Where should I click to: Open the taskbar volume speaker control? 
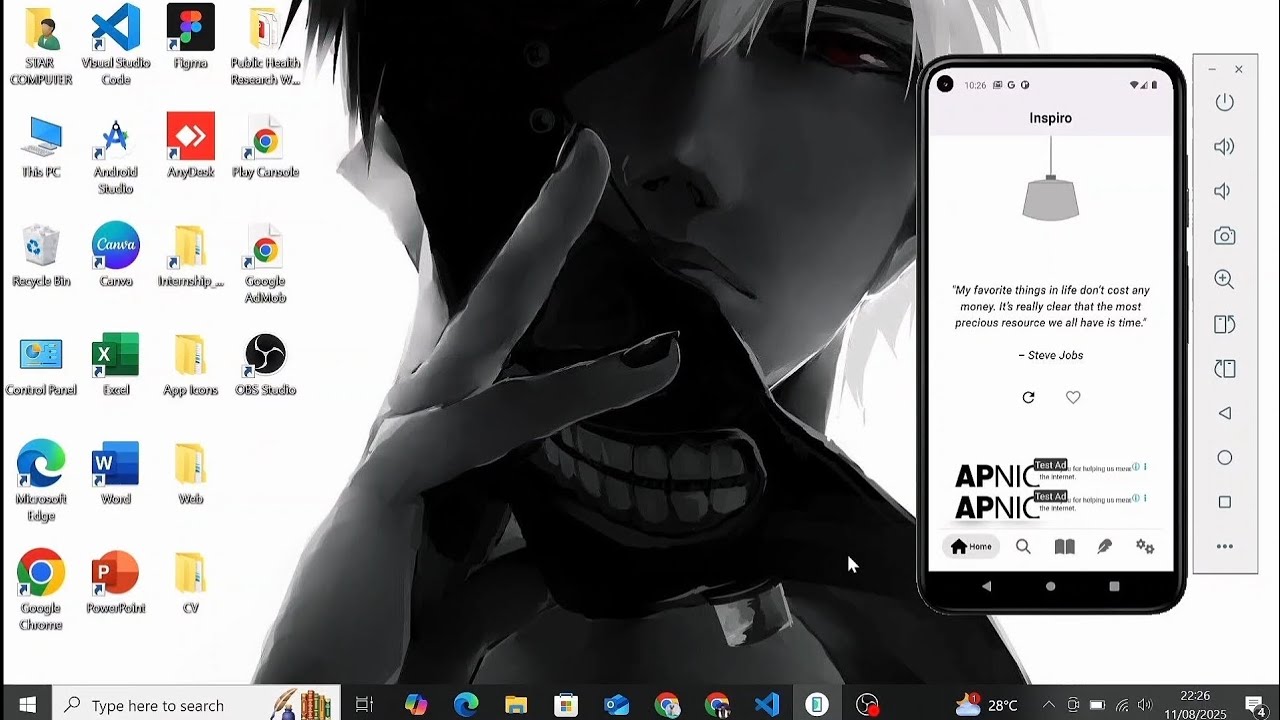pyautogui.click(x=1146, y=705)
